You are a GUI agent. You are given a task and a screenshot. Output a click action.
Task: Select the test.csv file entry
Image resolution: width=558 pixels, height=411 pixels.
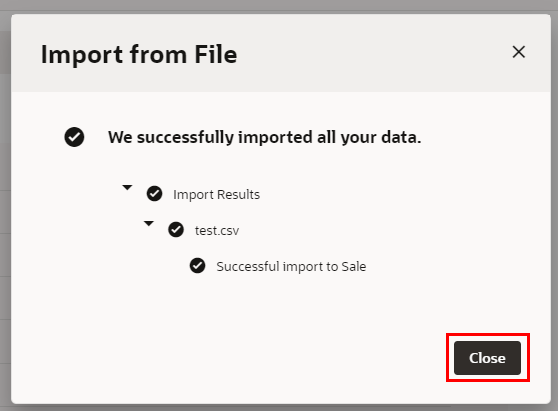pos(217,231)
